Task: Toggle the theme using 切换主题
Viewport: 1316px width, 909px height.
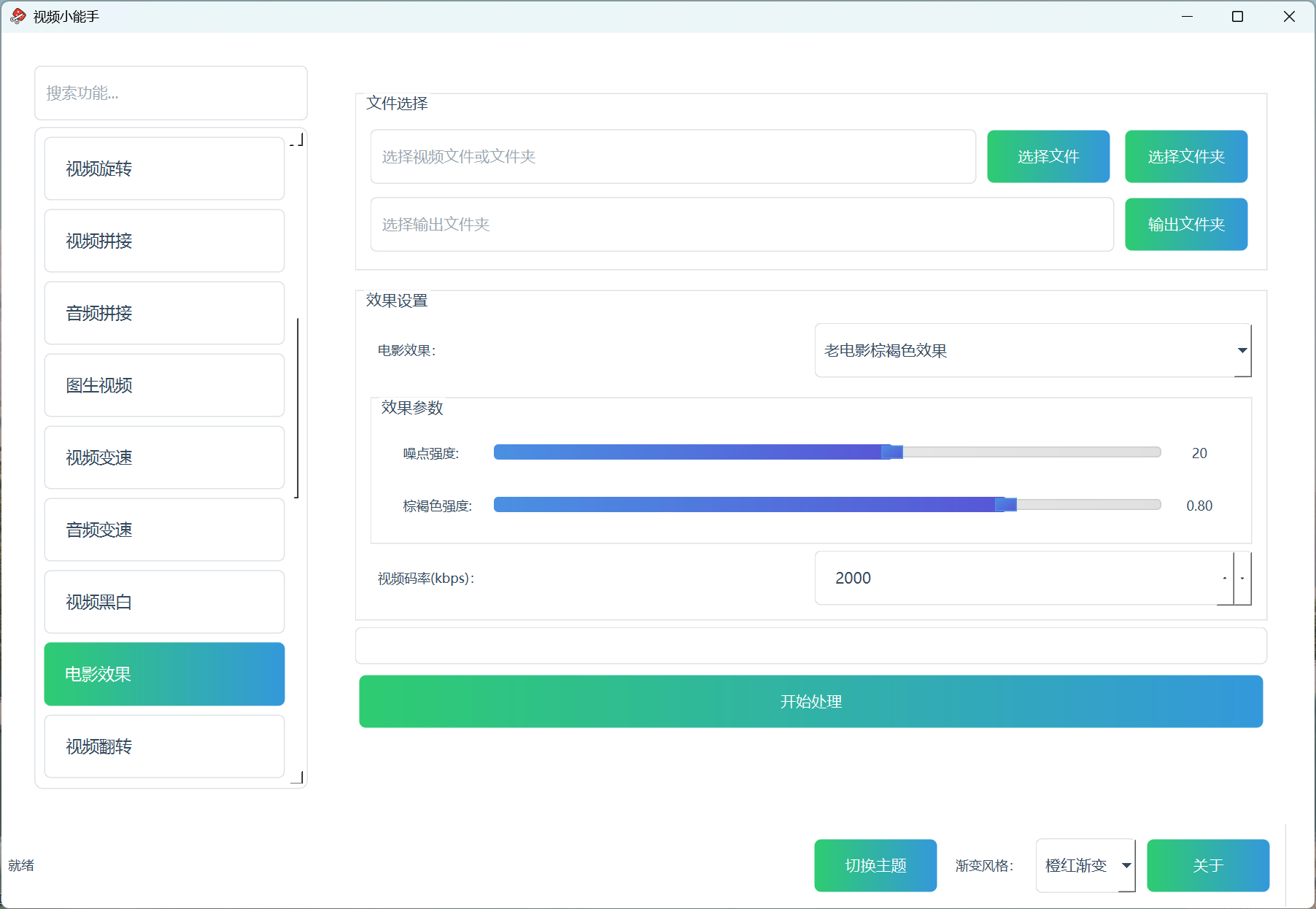Action: 875,865
